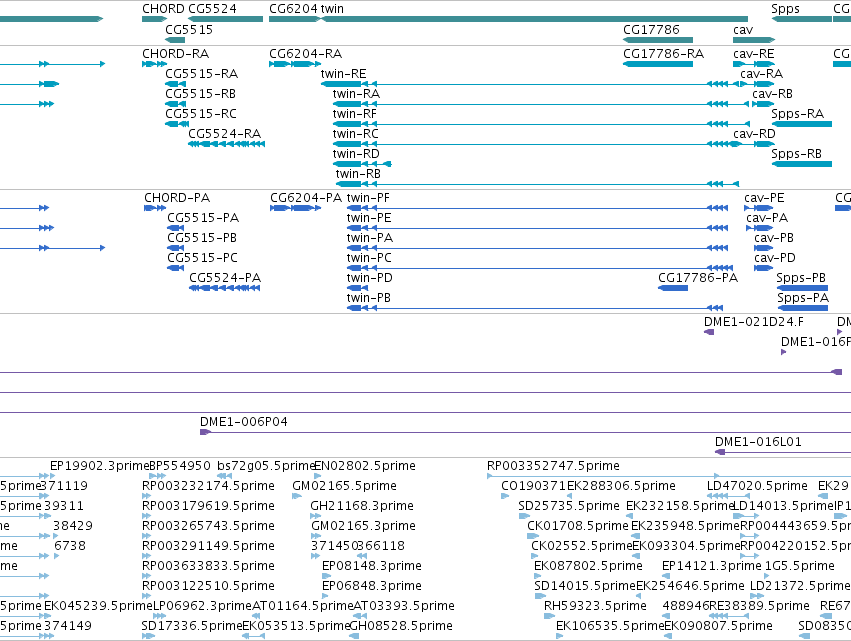This screenshot has height=641, width=851.
Task: Click the EK087802.5prime EST label
Action: [x=588, y=566]
